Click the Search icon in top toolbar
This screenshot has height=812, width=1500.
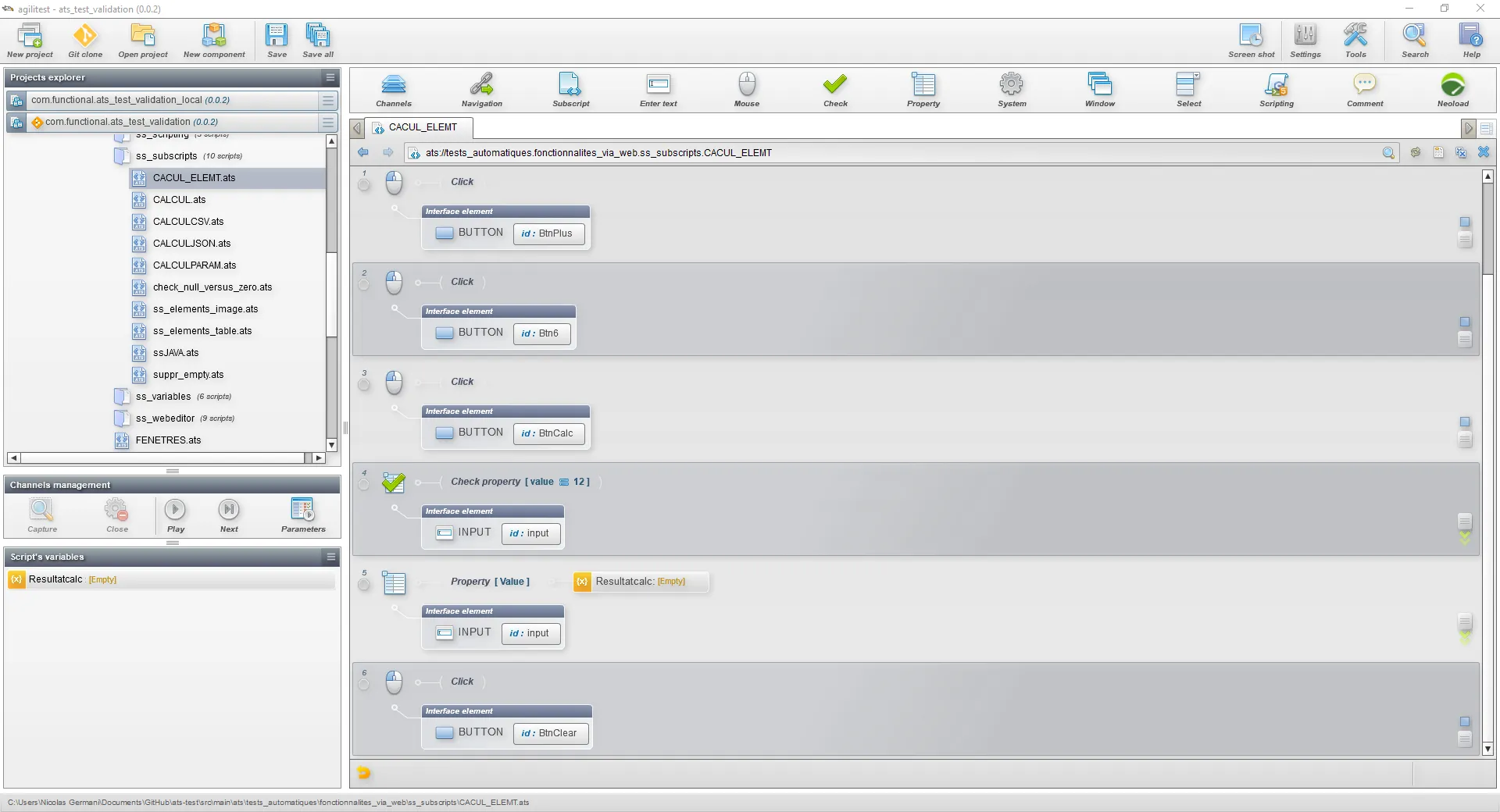tap(1415, 41)
